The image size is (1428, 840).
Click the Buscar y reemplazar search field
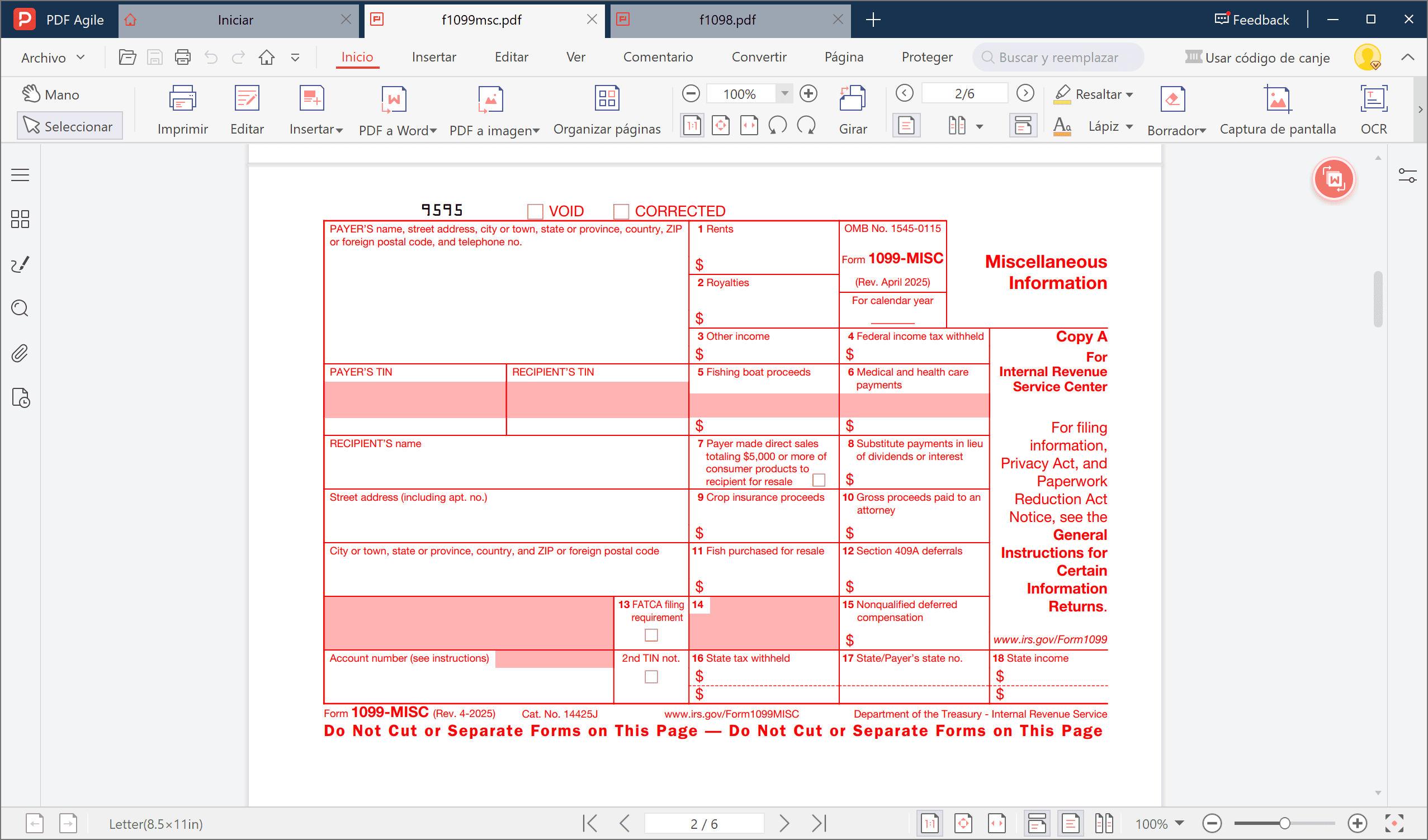1057,58
